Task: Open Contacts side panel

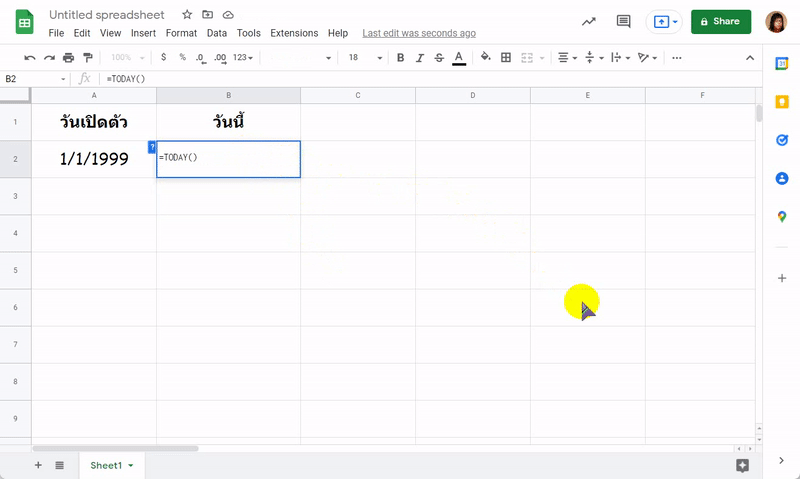Action: [x=782, y=178]
